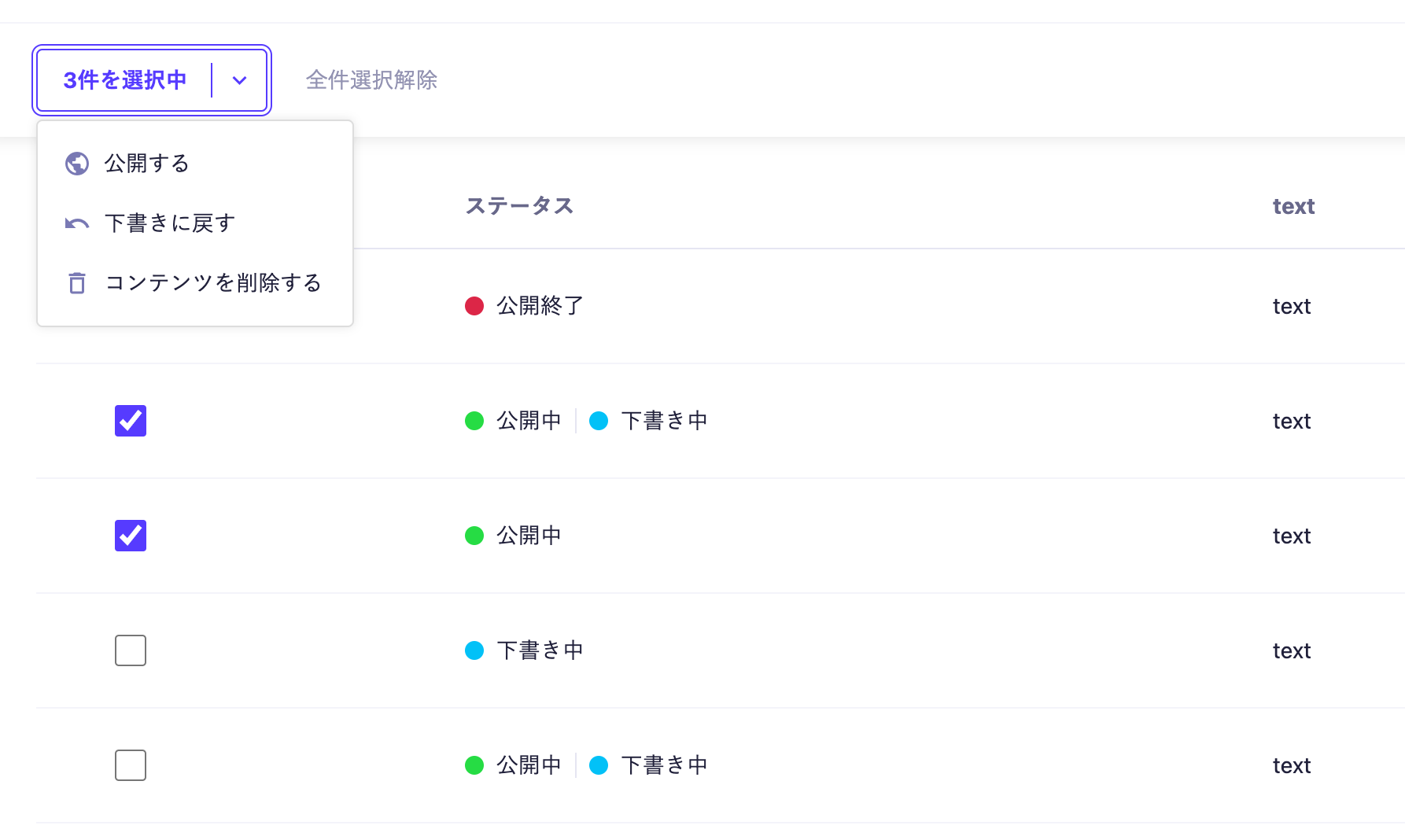
Task: Check the last row's empty checkbox
Action: [131, 765]
